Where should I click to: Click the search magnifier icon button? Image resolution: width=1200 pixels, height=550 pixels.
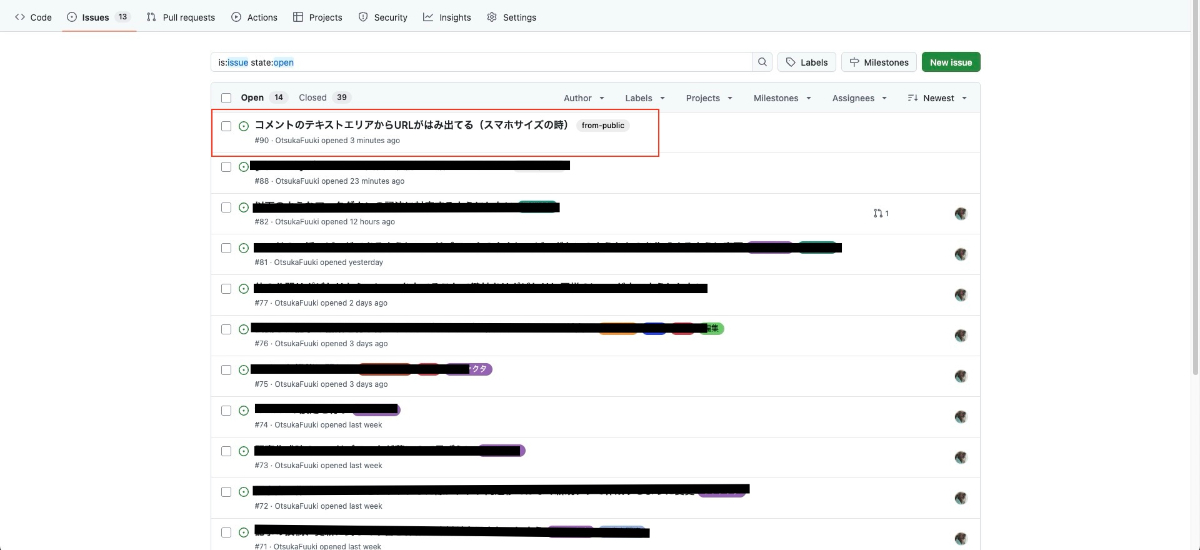tap(763, 62)
